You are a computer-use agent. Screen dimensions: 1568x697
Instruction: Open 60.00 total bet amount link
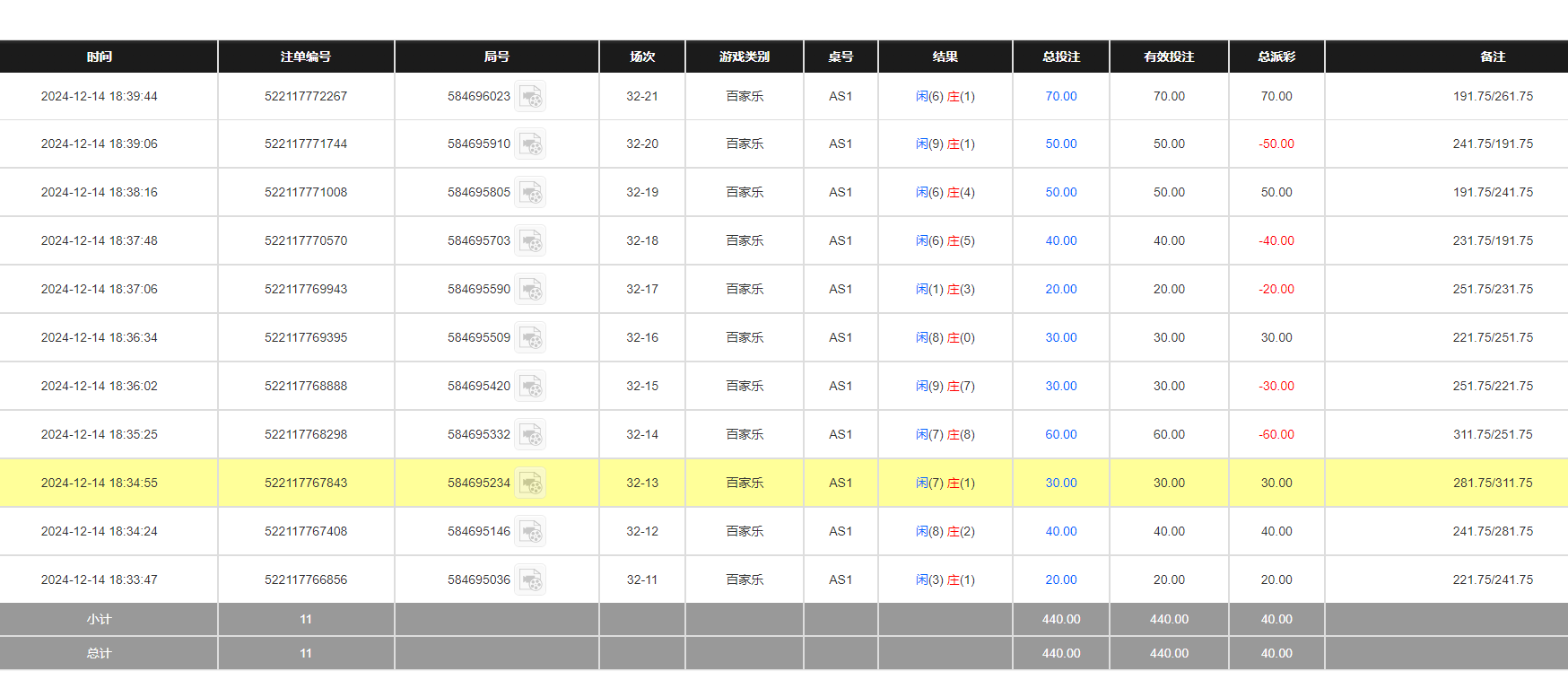pos(1060,434)
